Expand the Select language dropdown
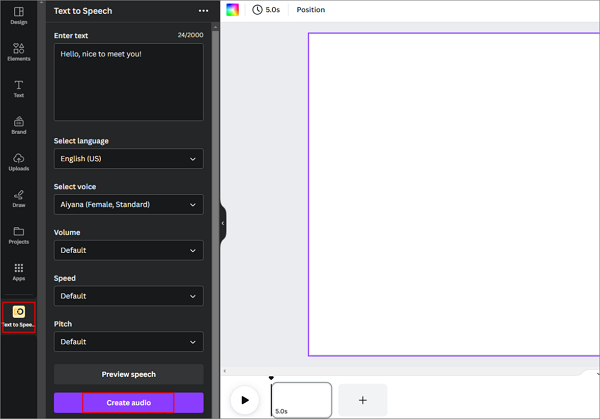The width and height of the screenshot is (600, 419). click(x=129, y=158)
